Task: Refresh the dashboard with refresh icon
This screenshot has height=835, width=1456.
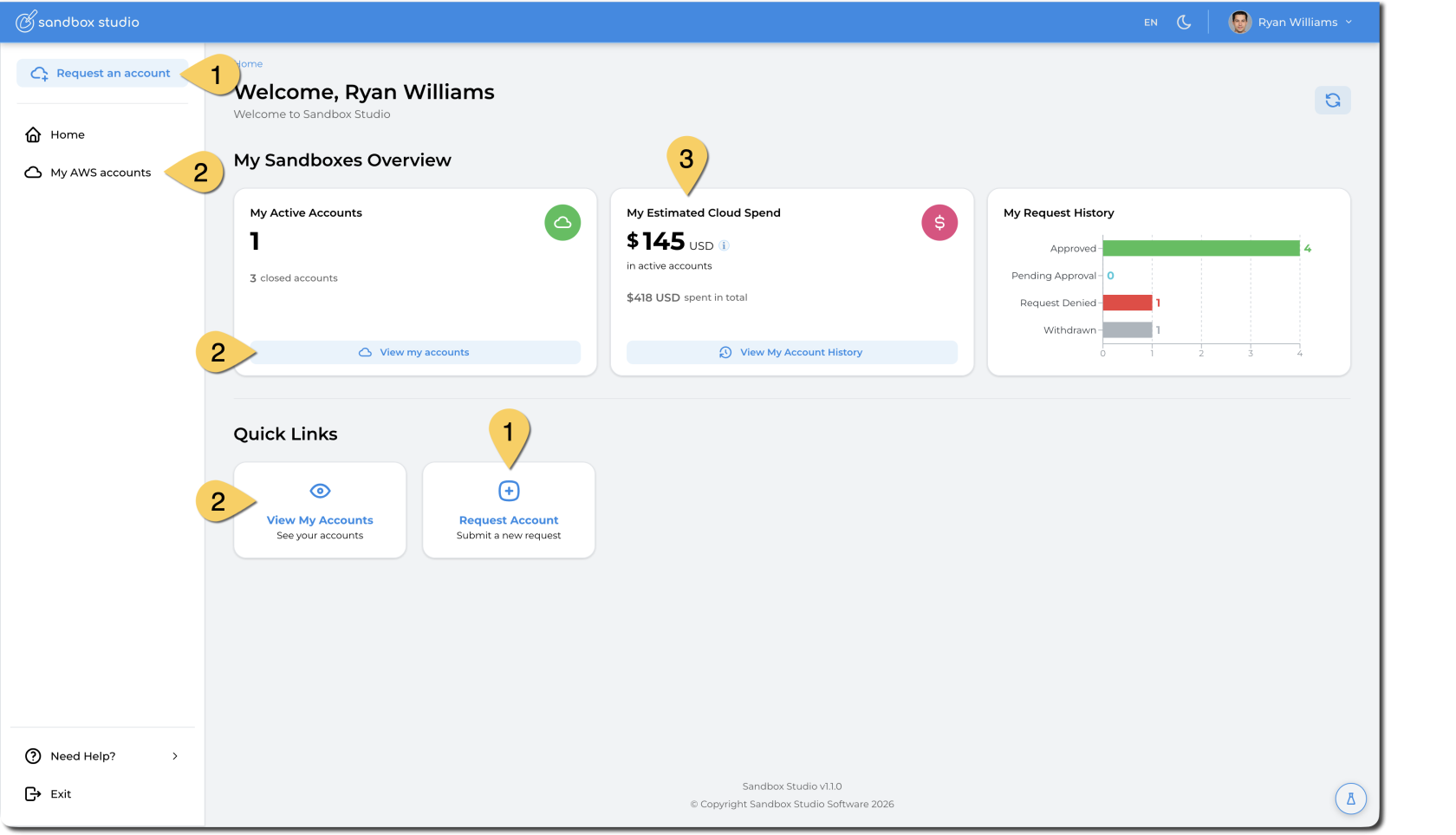Action: pos(1332,101)
